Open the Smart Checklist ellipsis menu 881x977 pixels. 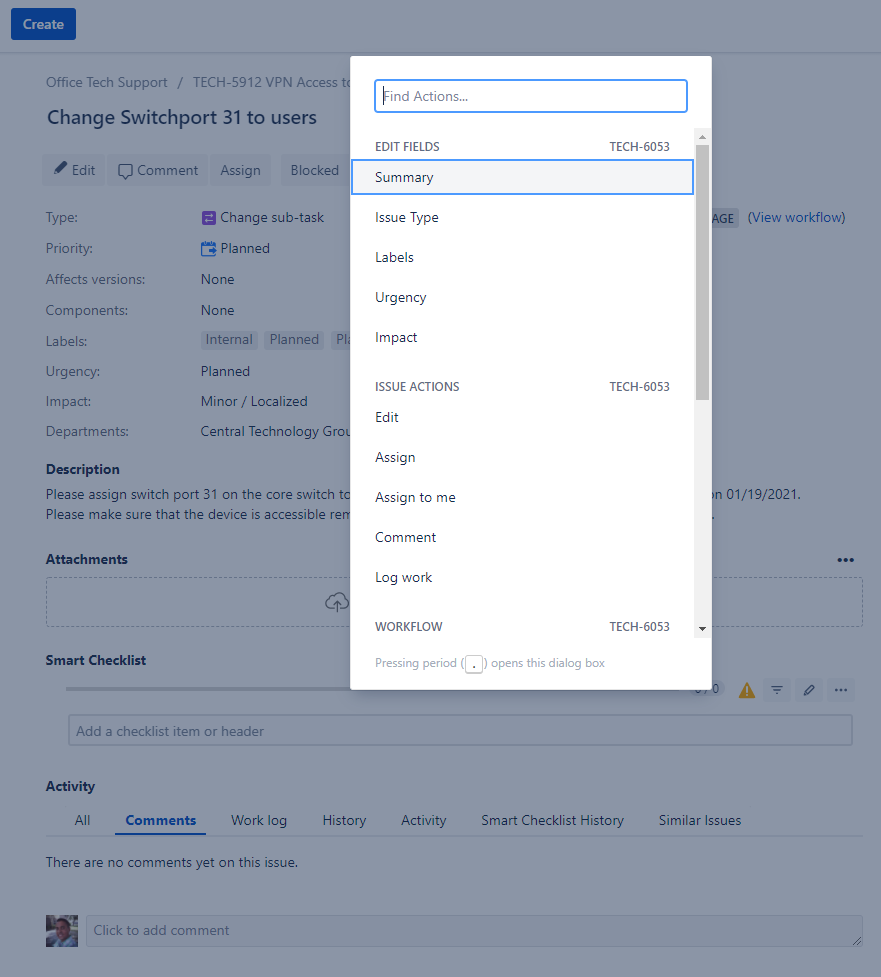click(841, 690)
